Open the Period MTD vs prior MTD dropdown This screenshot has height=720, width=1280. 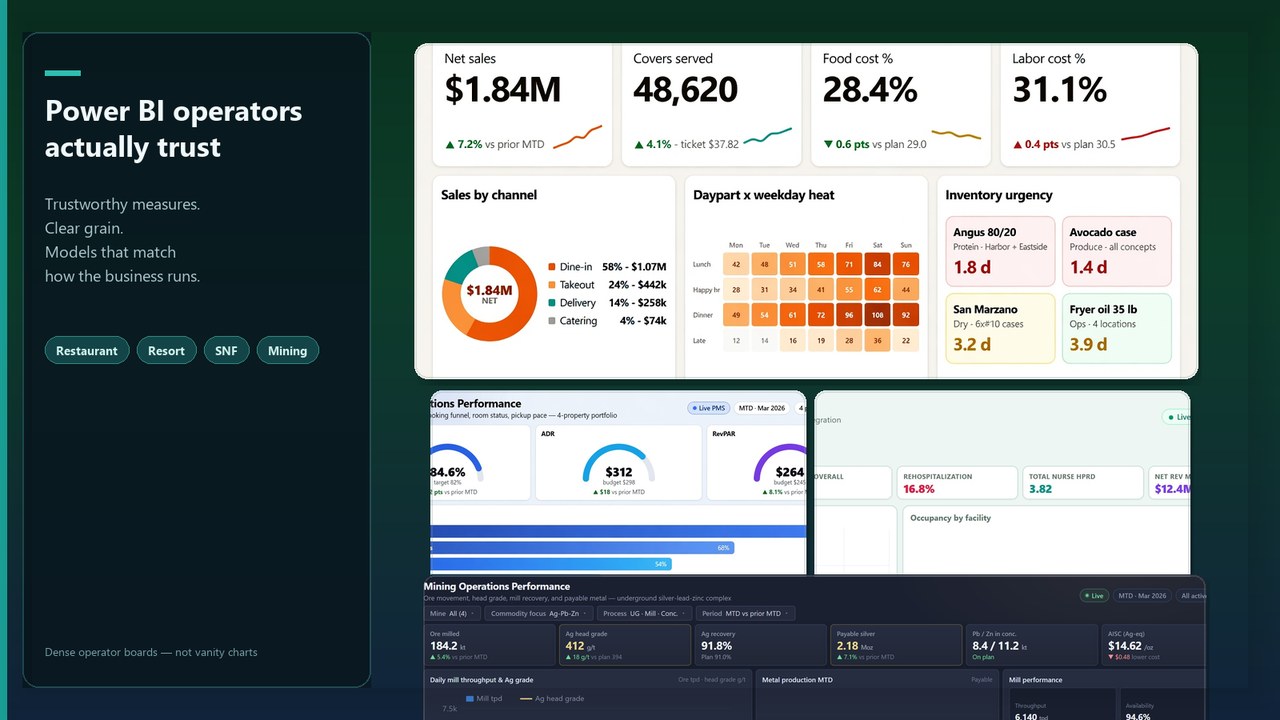tap(746, 613)
